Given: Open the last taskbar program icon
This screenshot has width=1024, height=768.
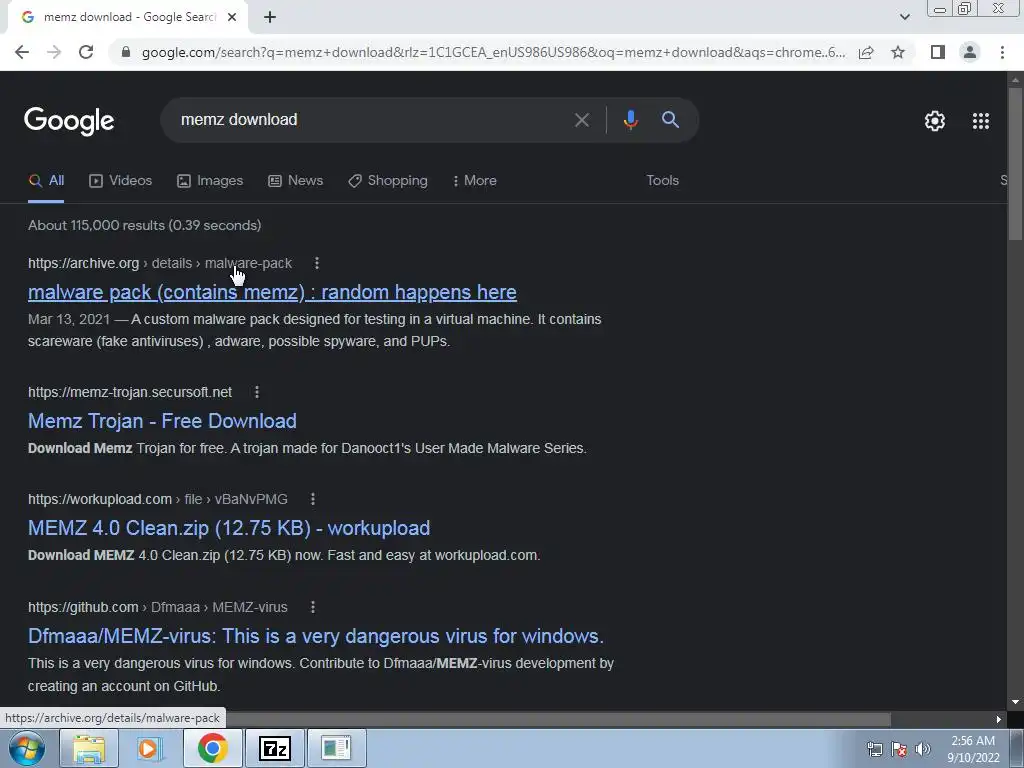Looking at the screenshot, I should click(336, 748).
